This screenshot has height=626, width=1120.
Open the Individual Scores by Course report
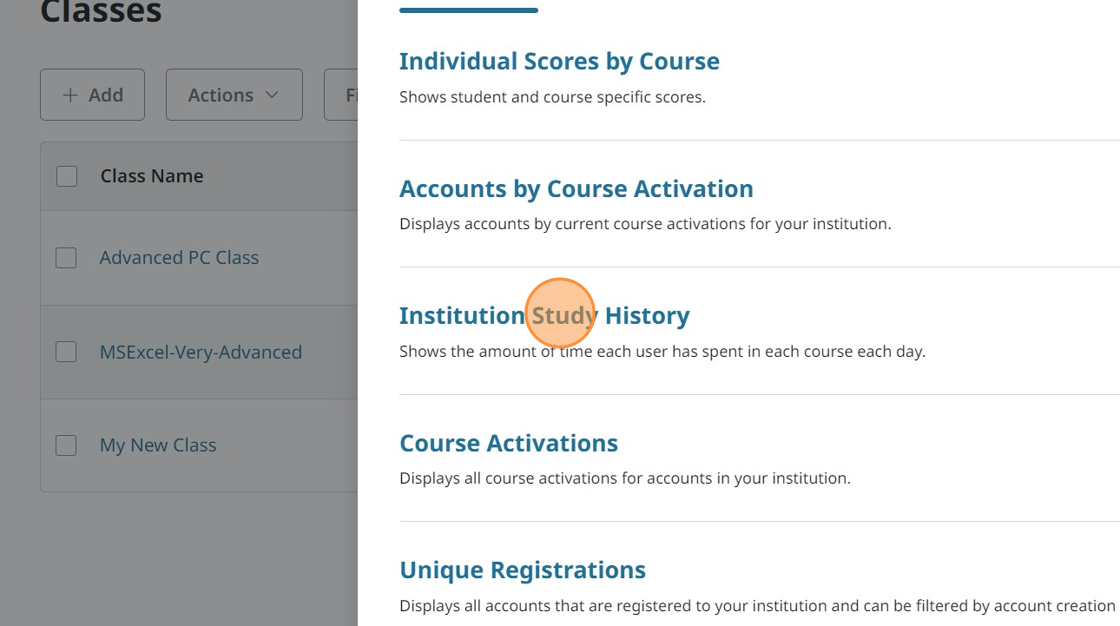(x=559, y=61)
